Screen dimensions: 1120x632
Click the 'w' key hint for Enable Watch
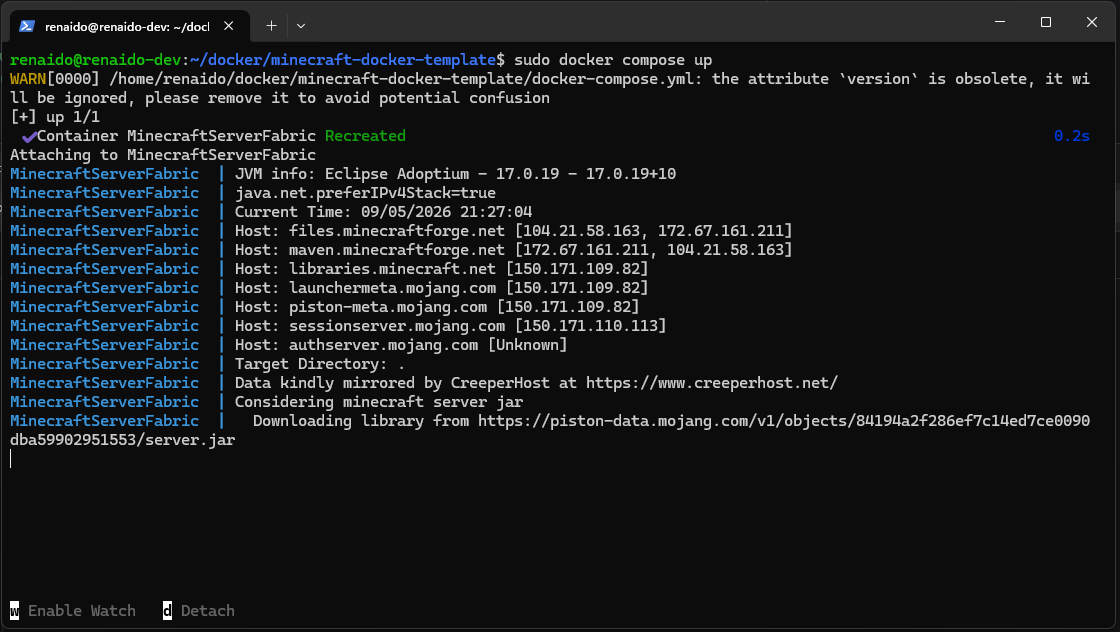coord(14,611)
